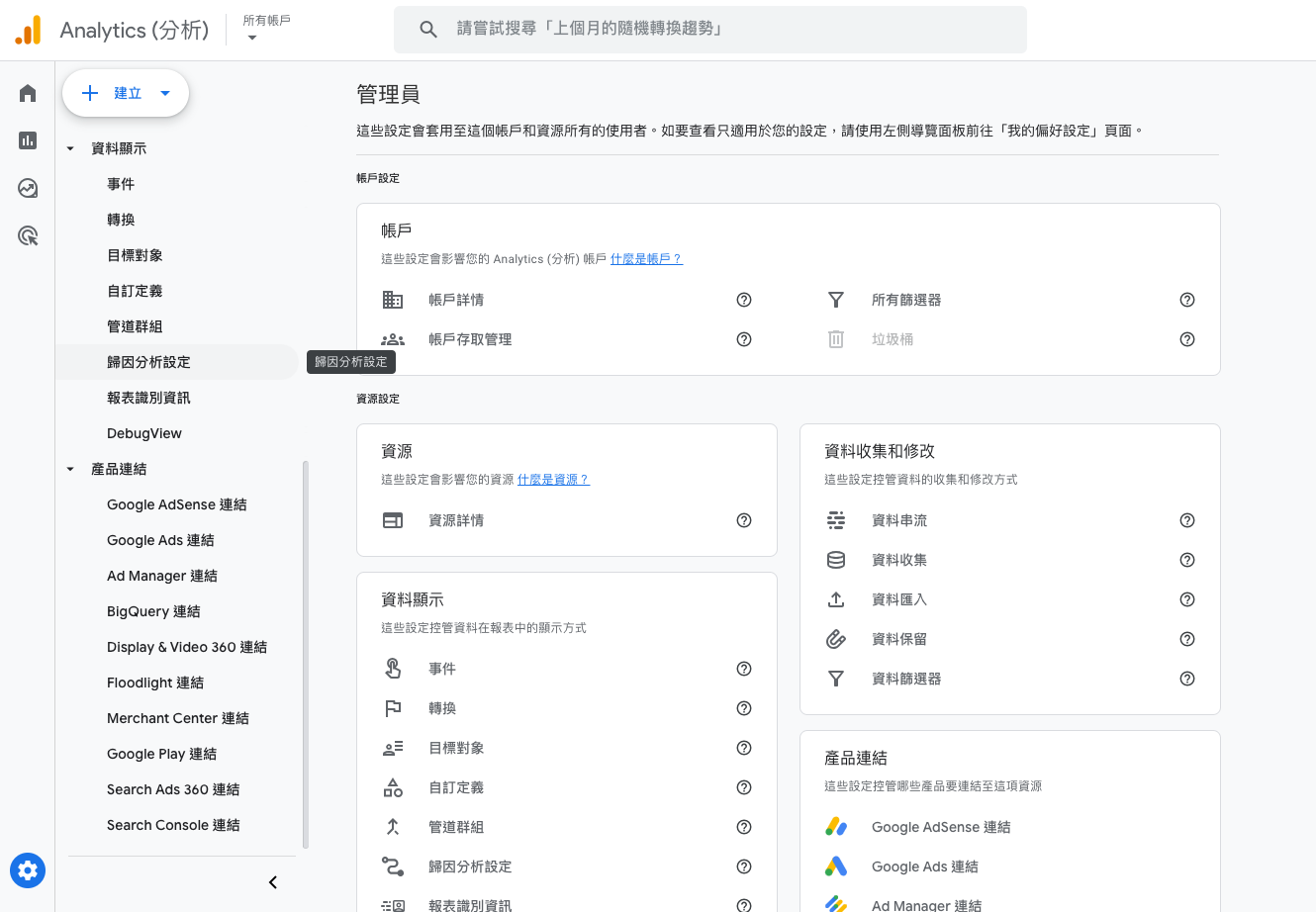
Task: Click the 帳戶存取管理 people icon
Action: [393, 339]
